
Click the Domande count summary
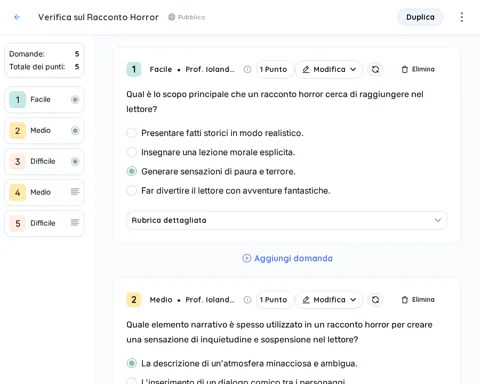[x=44, y=54]
